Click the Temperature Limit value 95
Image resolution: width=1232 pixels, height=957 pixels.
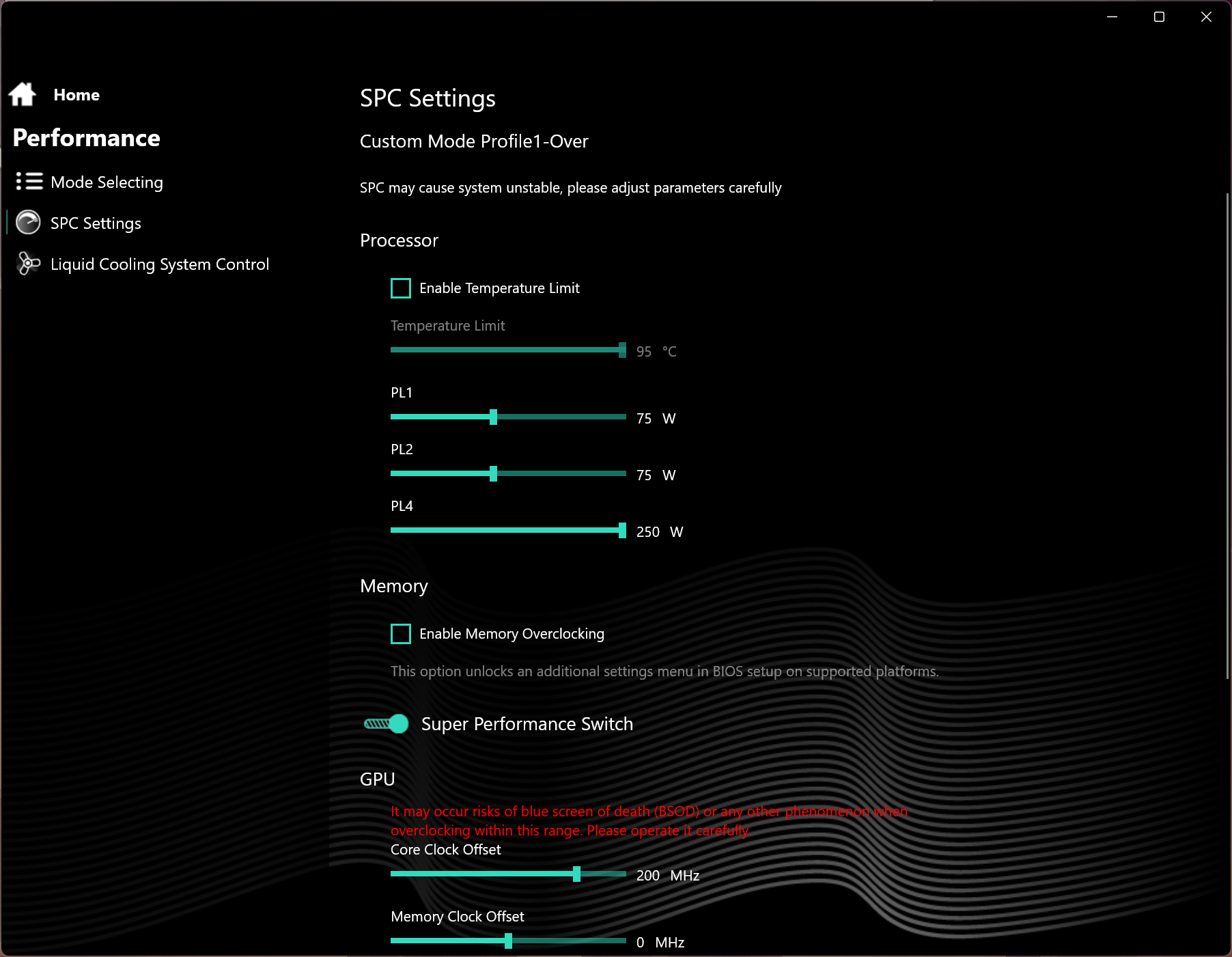pos(644,351)
